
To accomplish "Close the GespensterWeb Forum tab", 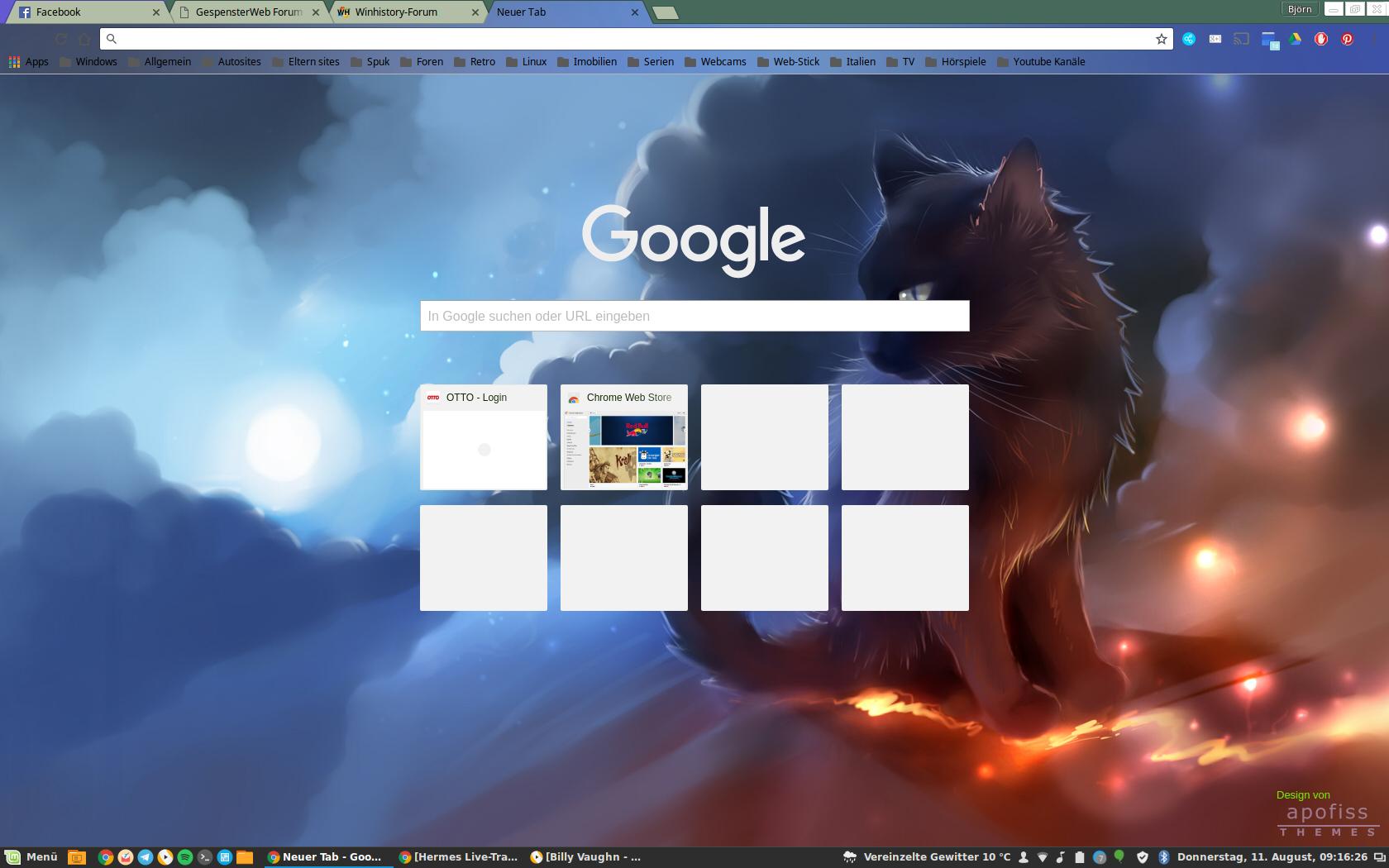I will (316, 12).
